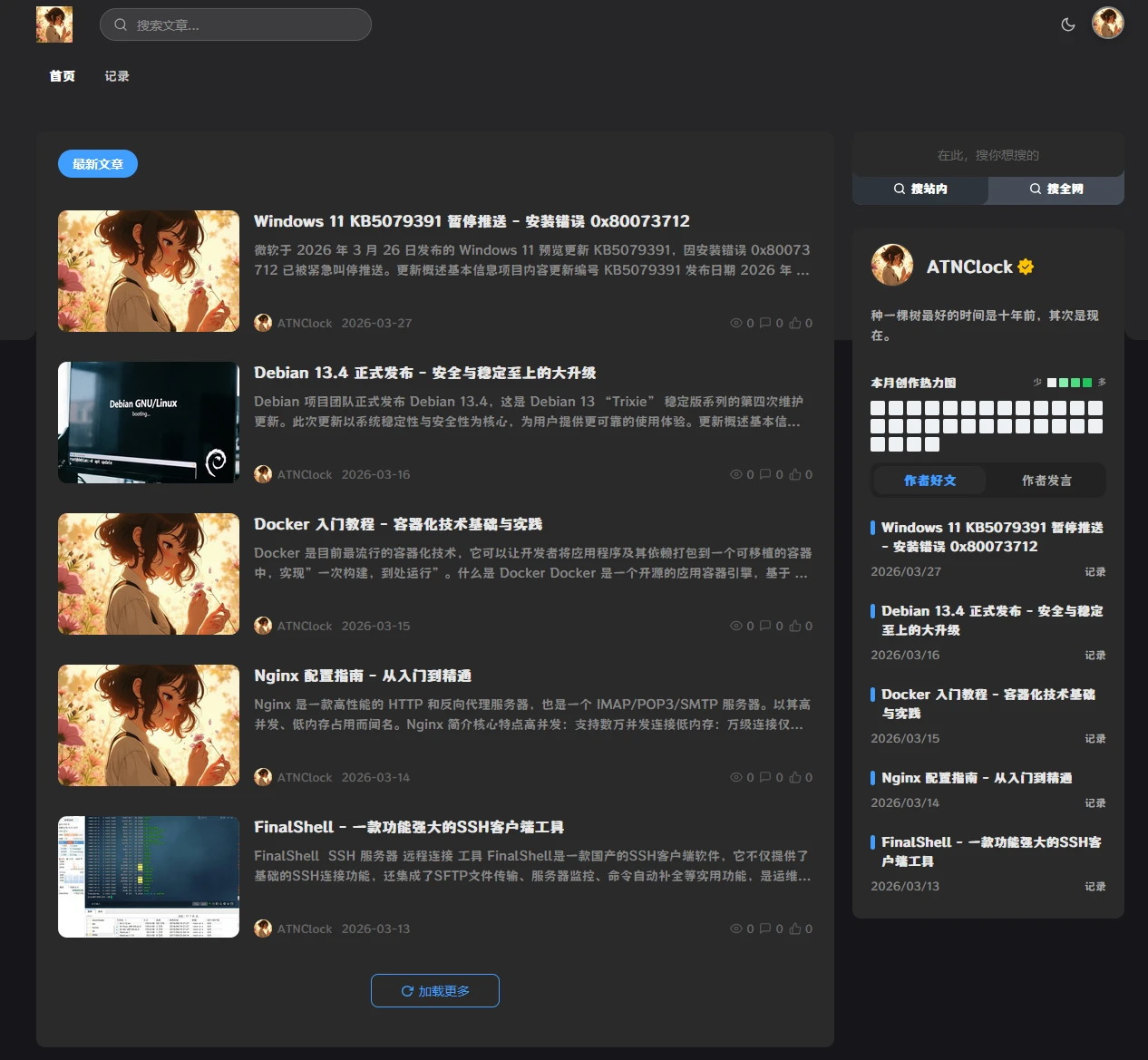The image size is (1148, 1060).
Task: Click views eye icon on Windows 11 article
Action: click(x=736, y=323)
